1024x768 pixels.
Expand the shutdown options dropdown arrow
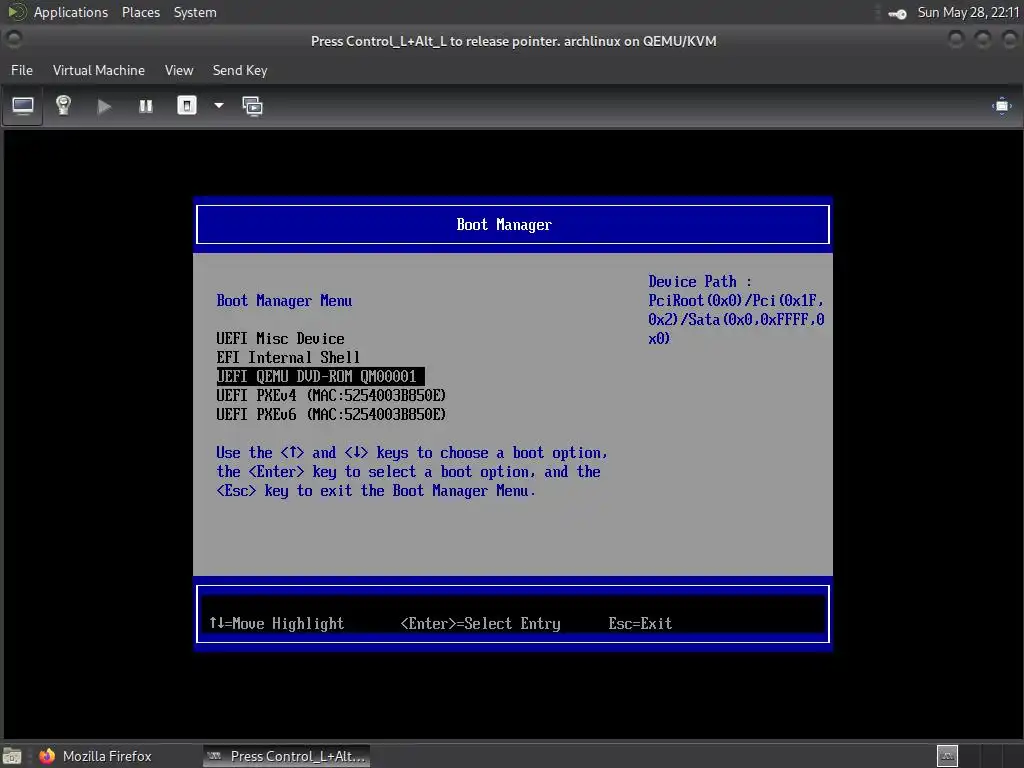pyautogui.click(x=219, y=106)
